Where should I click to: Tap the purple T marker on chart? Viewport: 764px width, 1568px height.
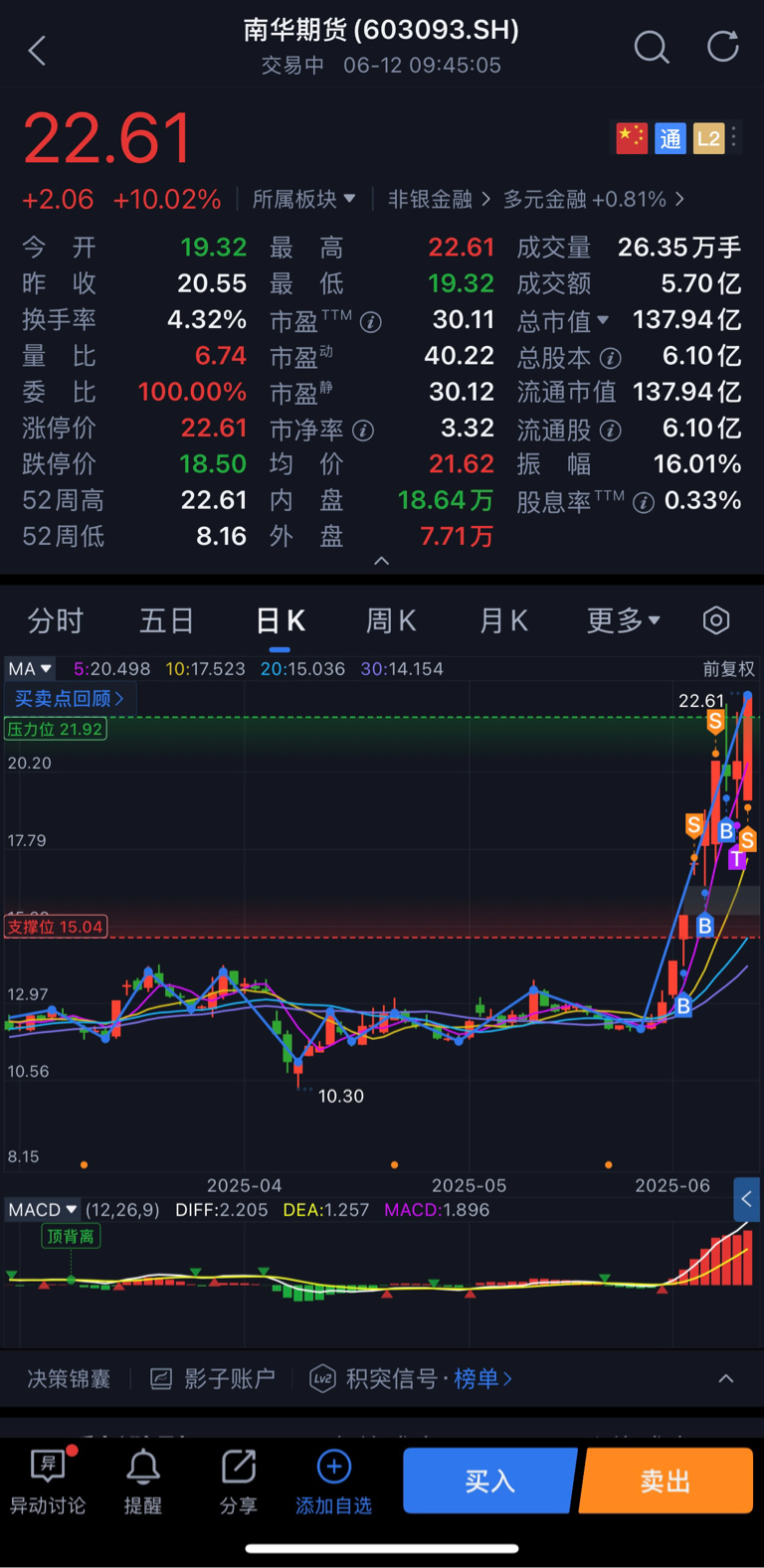pyautogui.click(x=737, y=858)
